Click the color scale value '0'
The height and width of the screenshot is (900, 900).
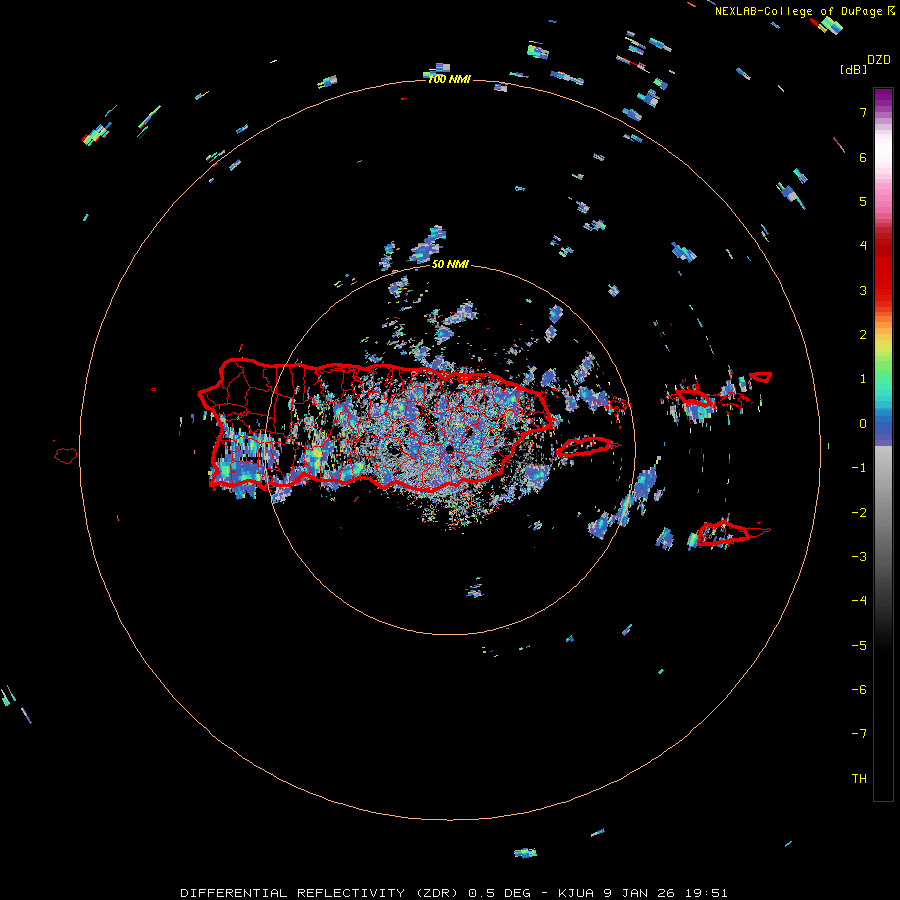click(863, 424)
